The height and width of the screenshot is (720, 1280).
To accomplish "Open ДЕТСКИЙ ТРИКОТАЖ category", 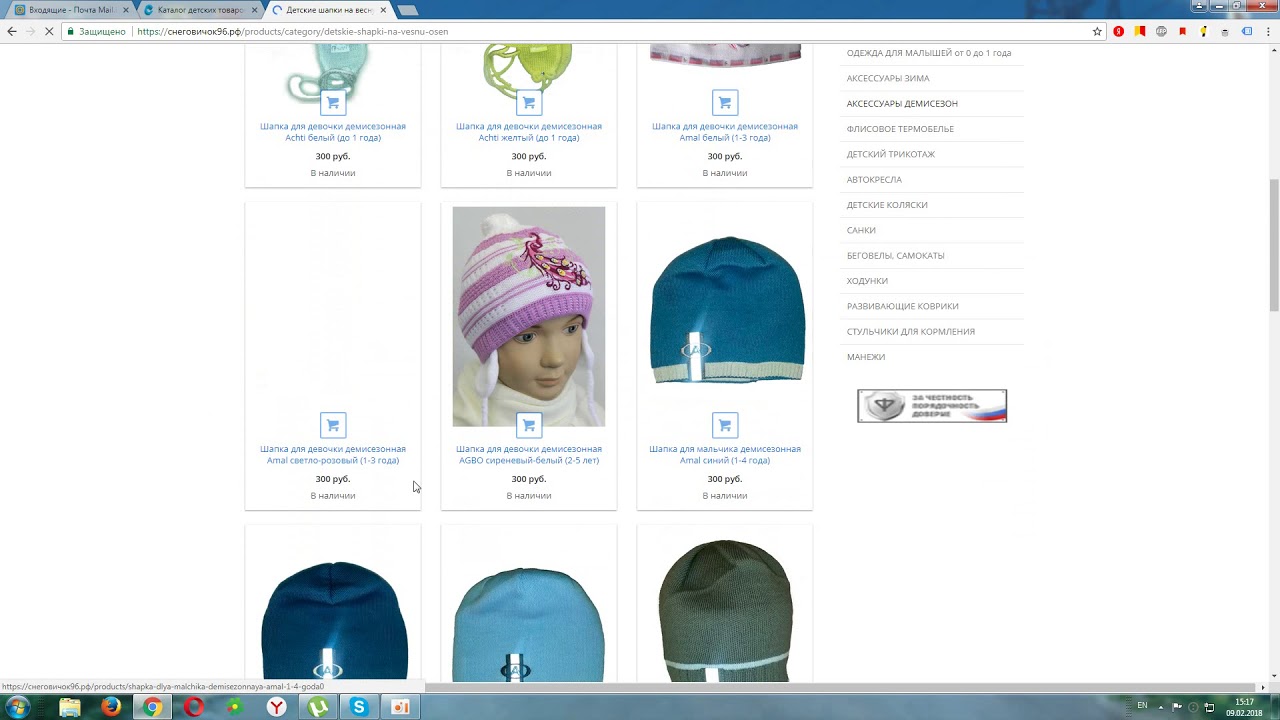I will (891, 154).
